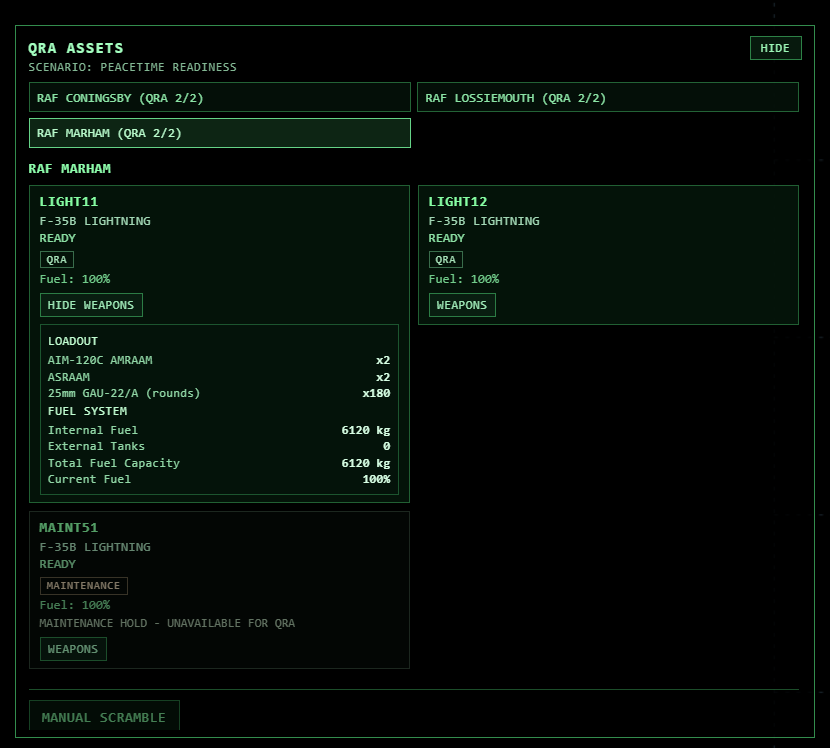Click the AIM-120C AMRAAM loadout row
This screenshot has height=748, width=830.
[219, 360]
